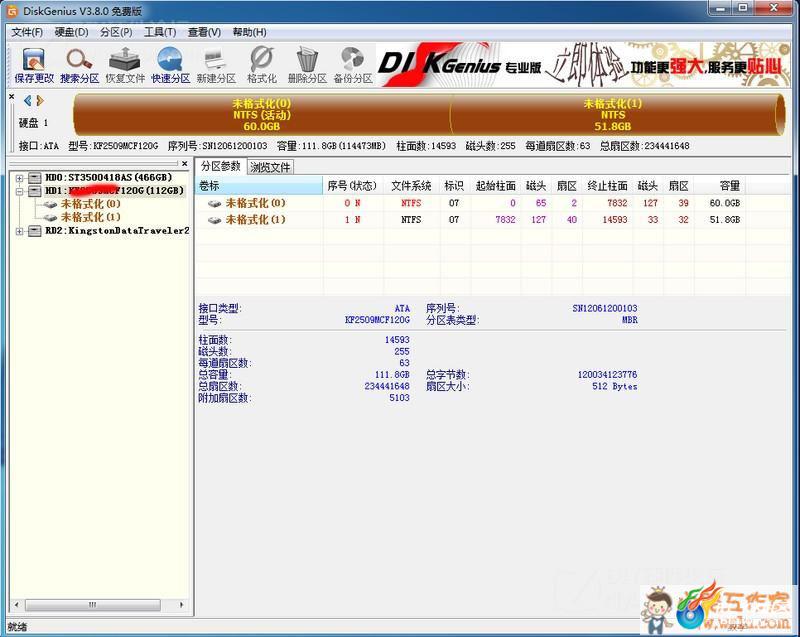Open the 搜索分区 search partition tool
The width and height of the screenshot is (800, 637).
tap(79, 65)
